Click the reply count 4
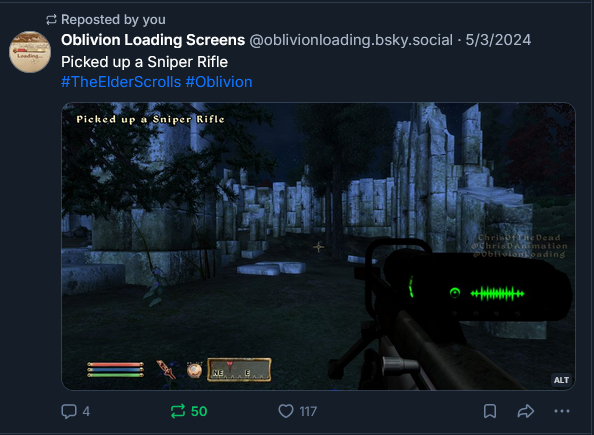594x435 pixels. (x=86, y=411)
